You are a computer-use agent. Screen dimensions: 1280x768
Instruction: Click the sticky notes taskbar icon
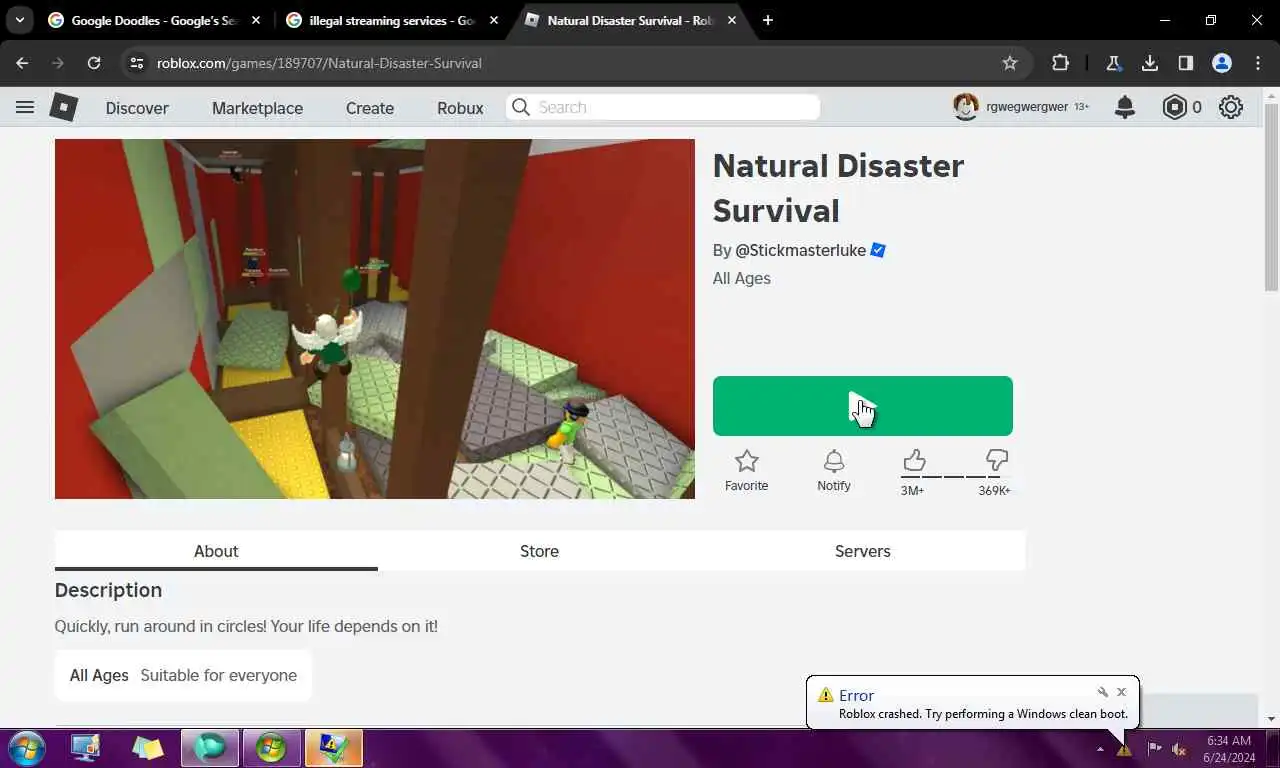[148, 748]
